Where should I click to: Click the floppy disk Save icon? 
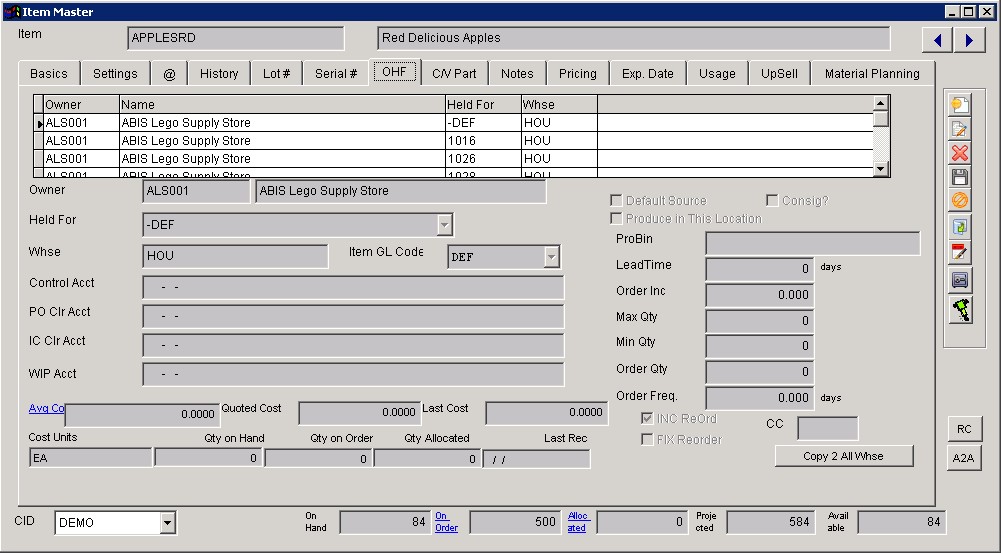tap(960, 177)
